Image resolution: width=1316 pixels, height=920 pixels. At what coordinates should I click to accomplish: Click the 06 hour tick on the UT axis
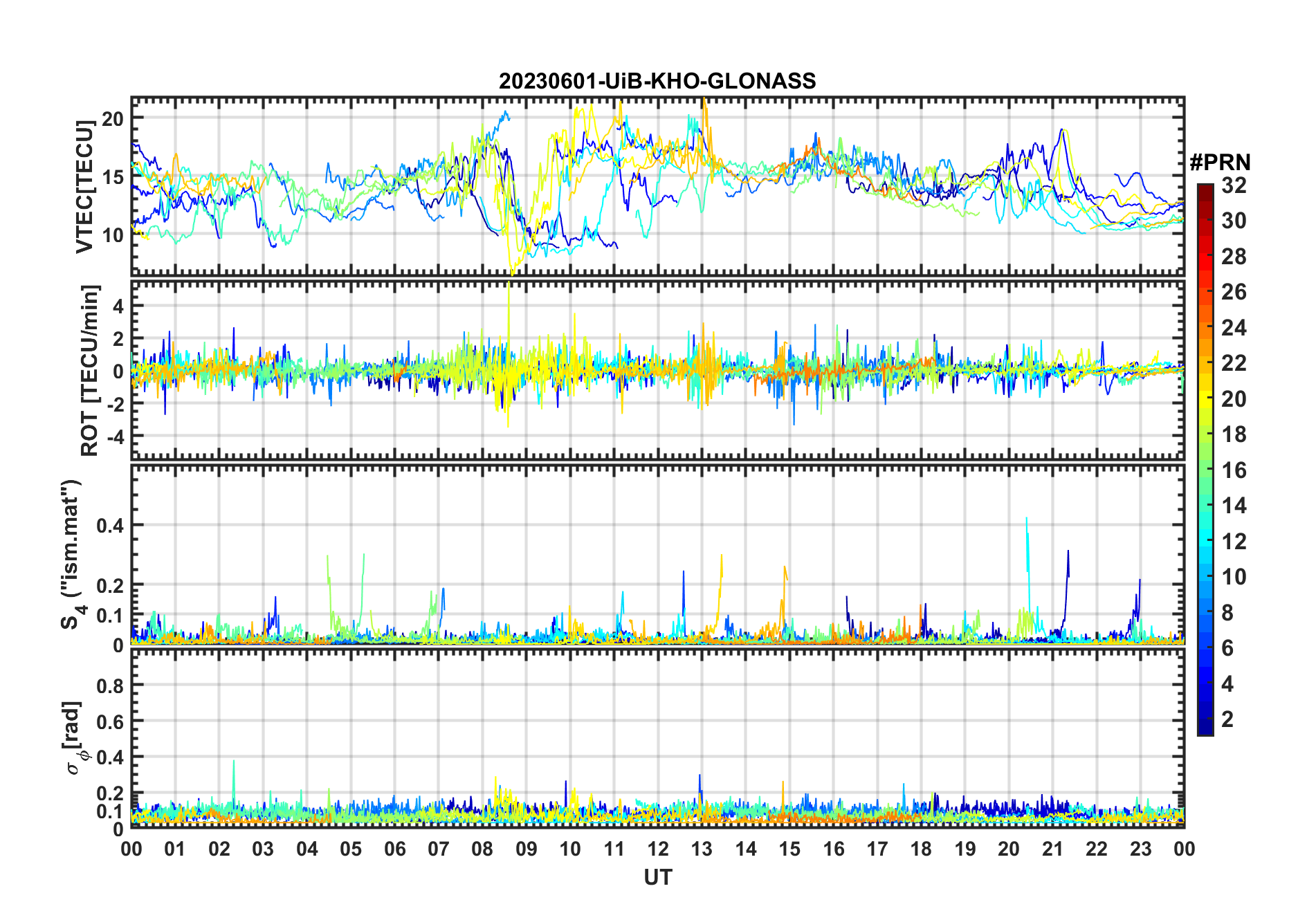pos(394,849)
